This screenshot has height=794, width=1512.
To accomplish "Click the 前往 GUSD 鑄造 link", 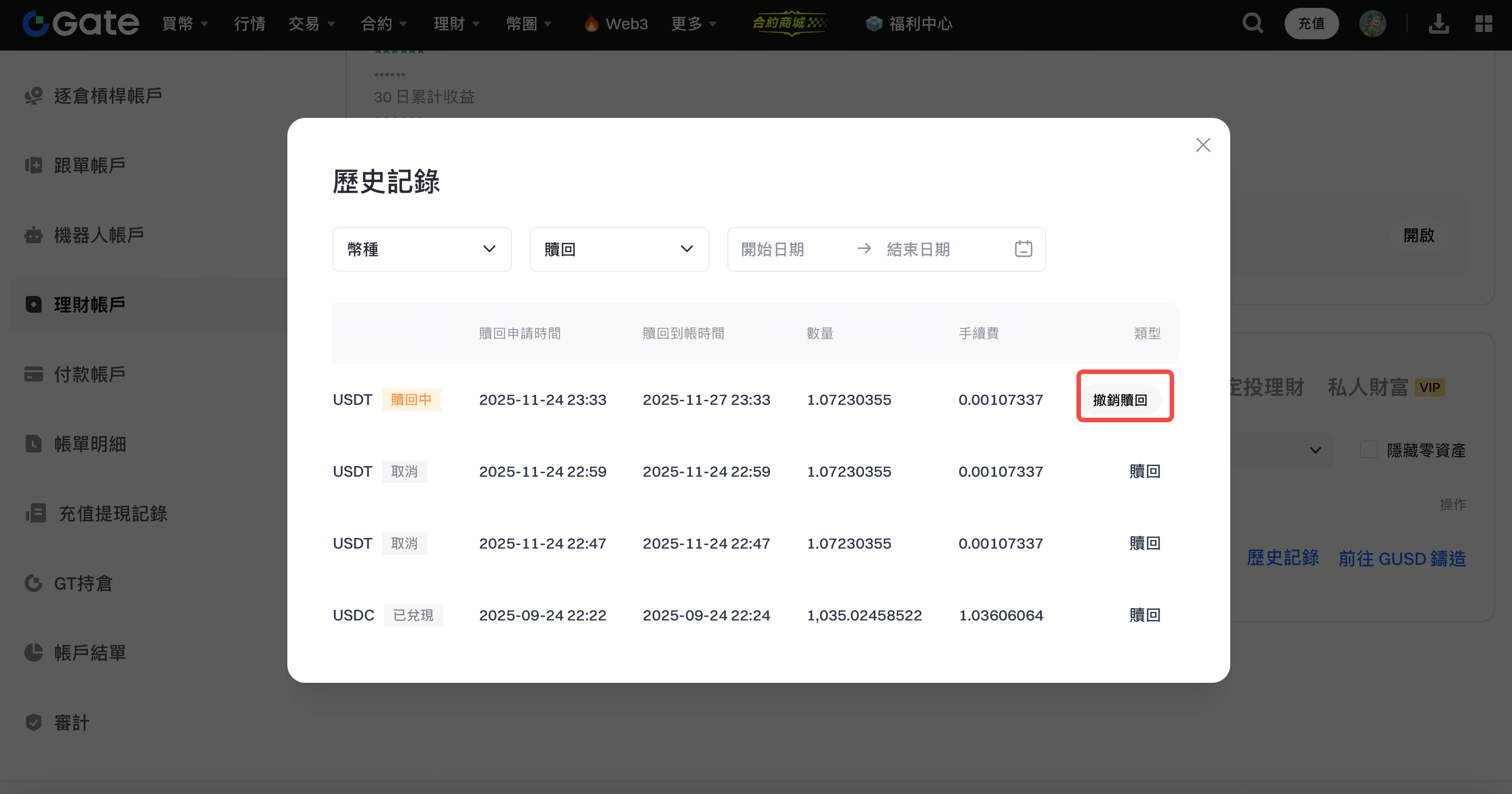I will point(1401,559).
